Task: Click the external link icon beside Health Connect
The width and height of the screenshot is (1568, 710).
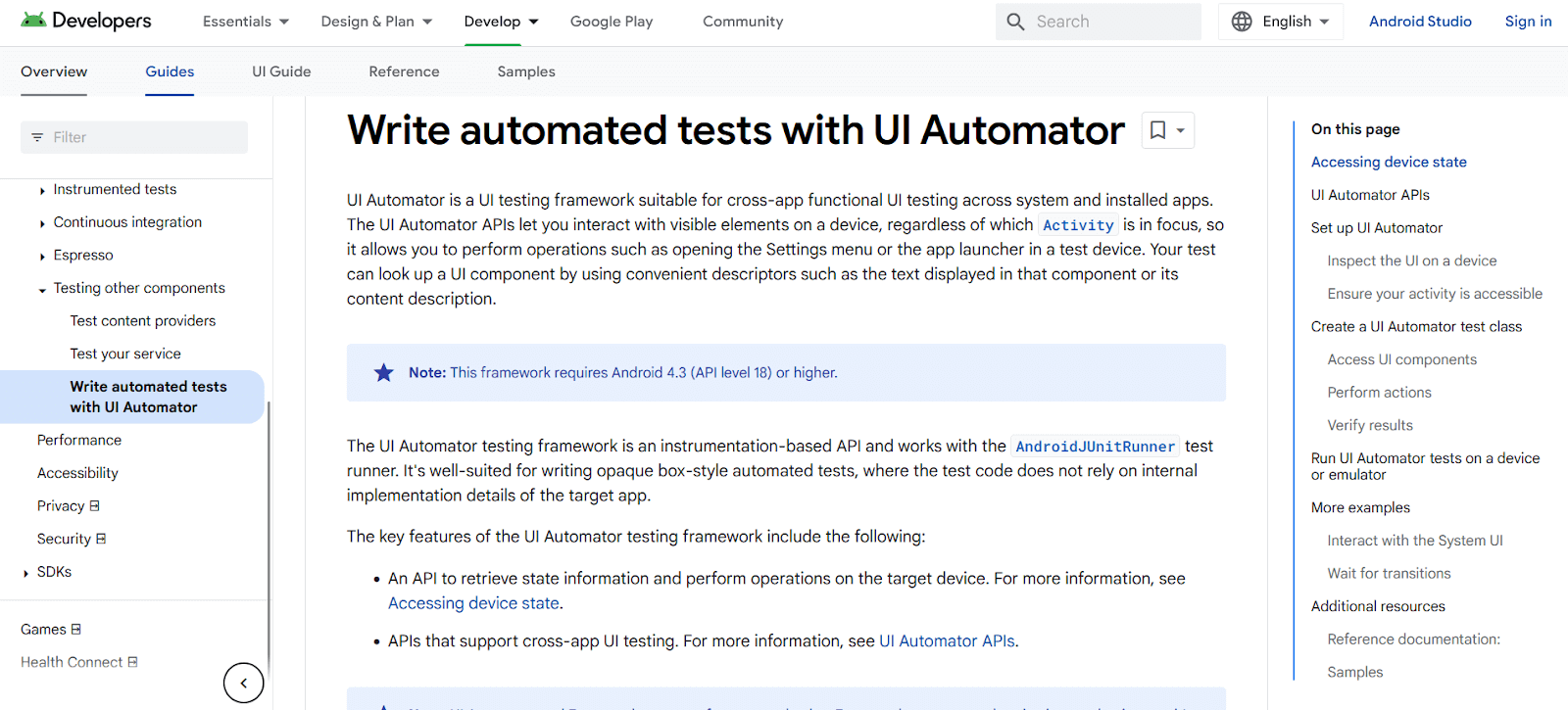Action: click(x=133, y=662)
